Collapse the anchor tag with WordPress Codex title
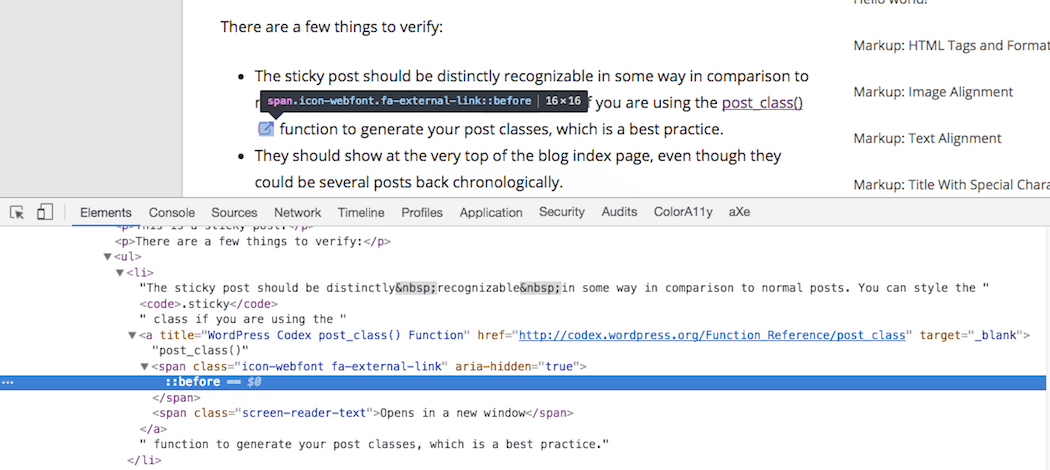 pos(132,335)
